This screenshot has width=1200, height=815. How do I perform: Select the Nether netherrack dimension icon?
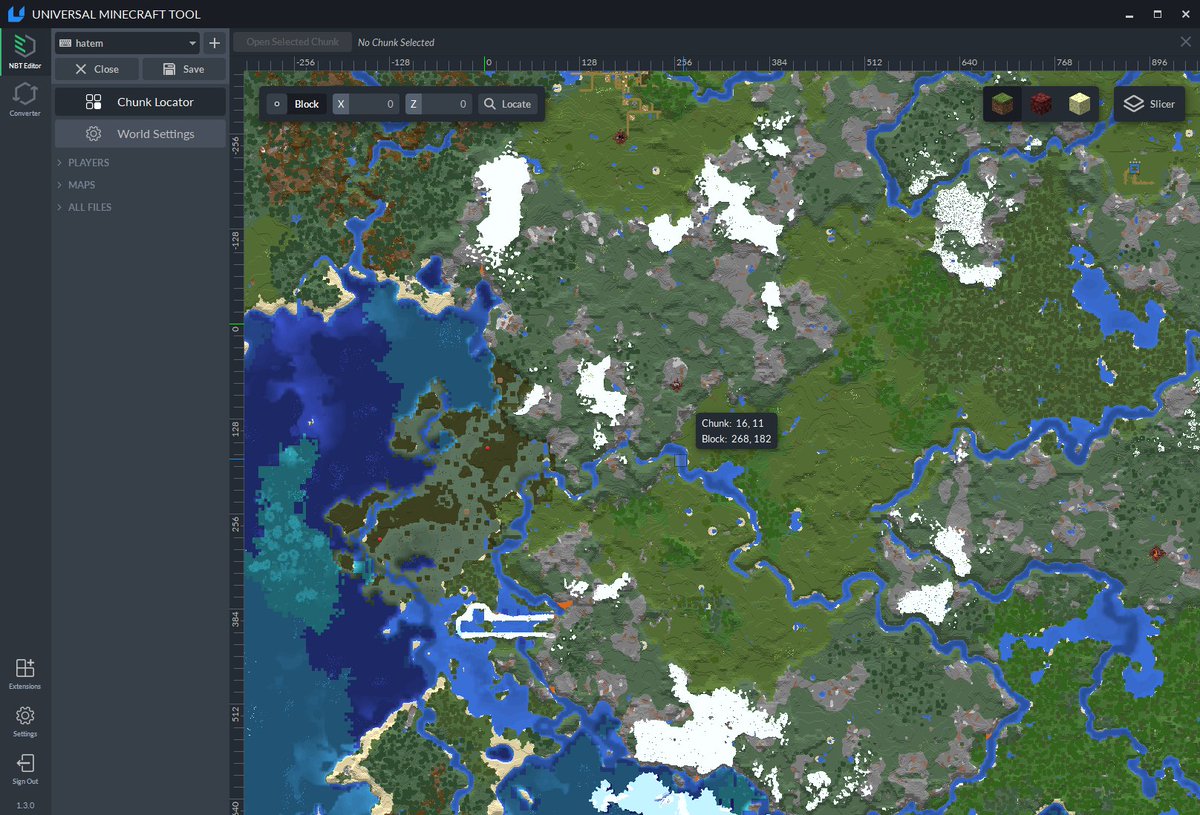click(x=1041, y=104)
